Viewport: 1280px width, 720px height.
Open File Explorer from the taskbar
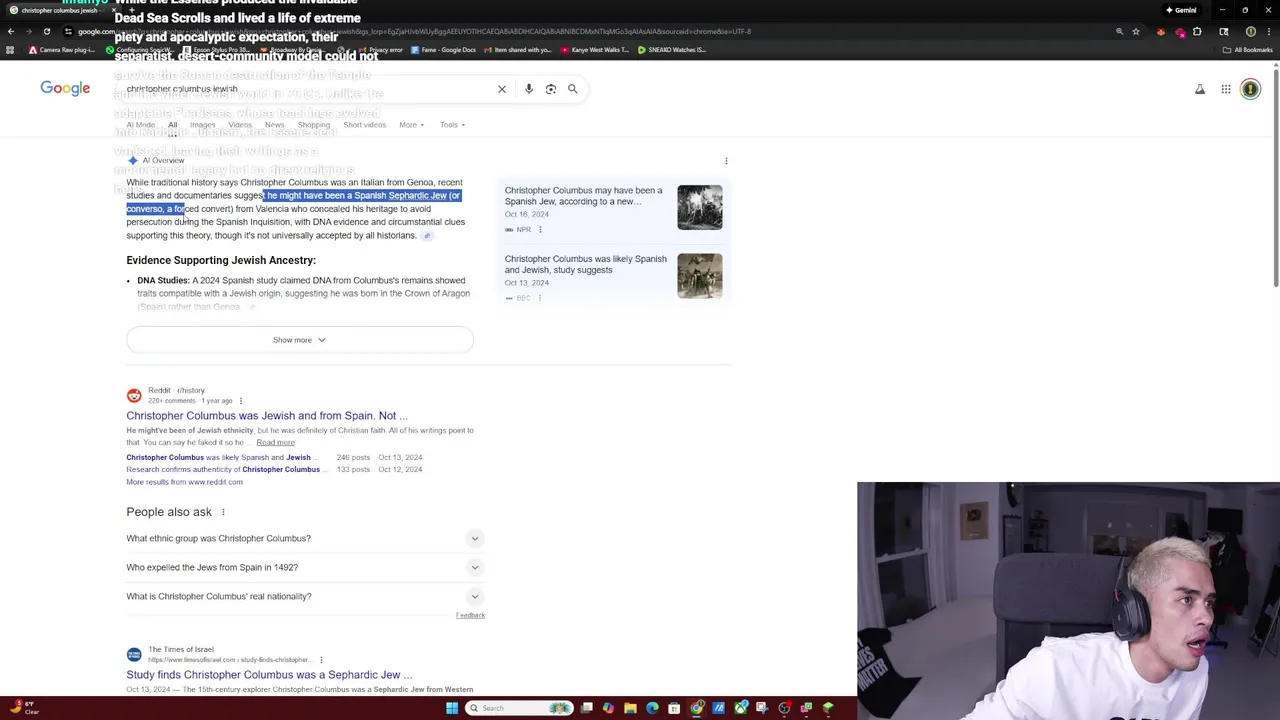point(630,708)
